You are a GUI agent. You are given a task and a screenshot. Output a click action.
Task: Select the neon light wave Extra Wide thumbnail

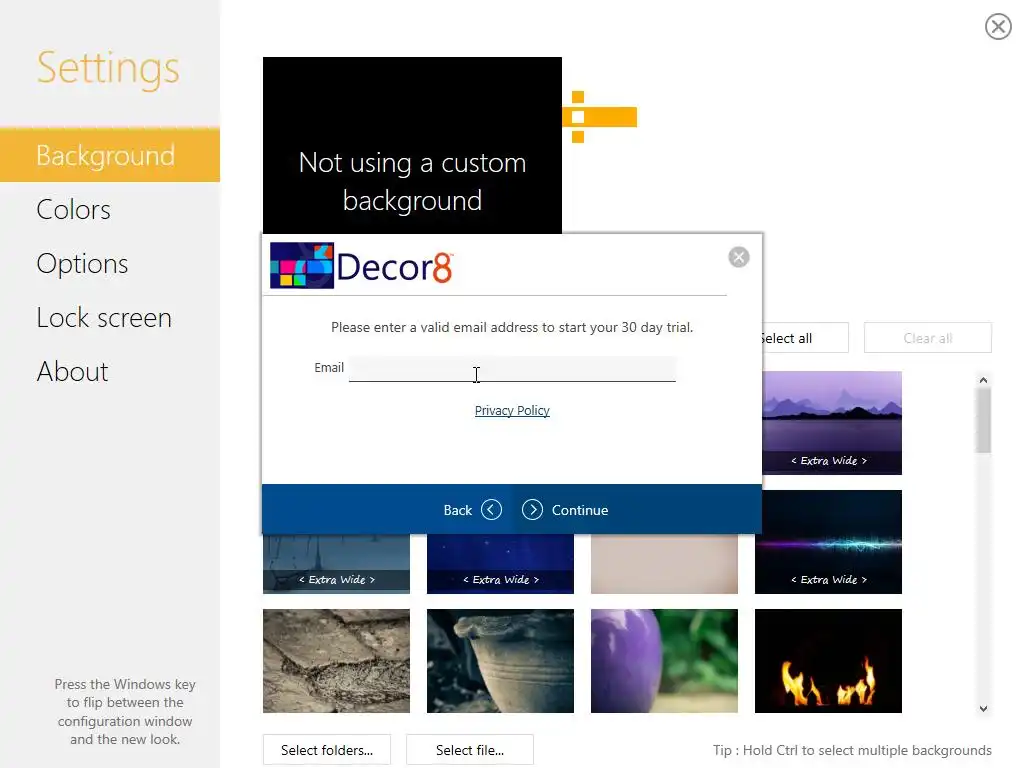828,542
